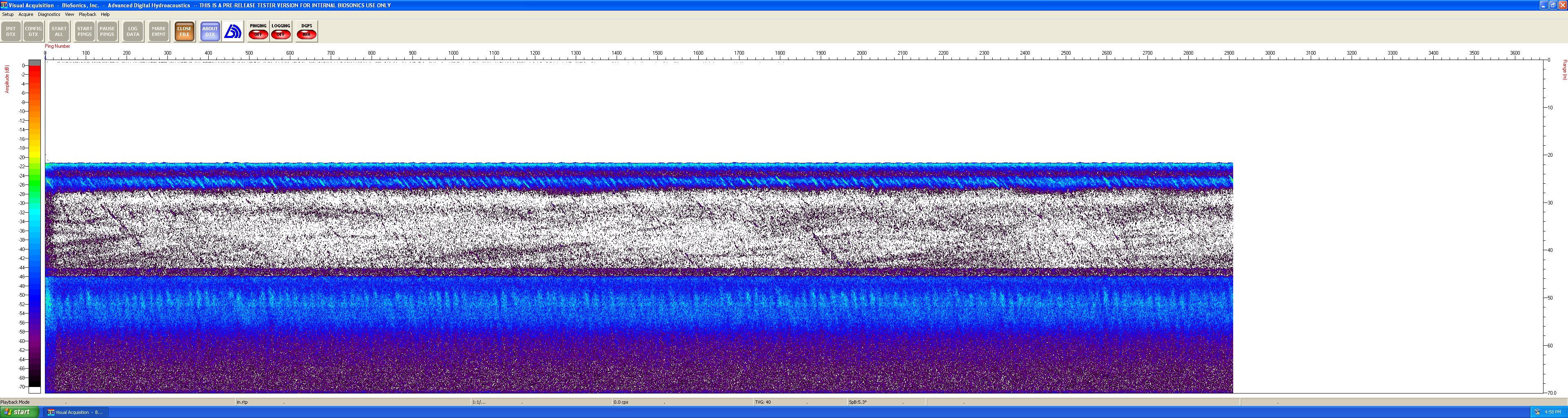Click the INIT DTX toolbar button
Screen dimensions: 1568x418
(11, 32)
